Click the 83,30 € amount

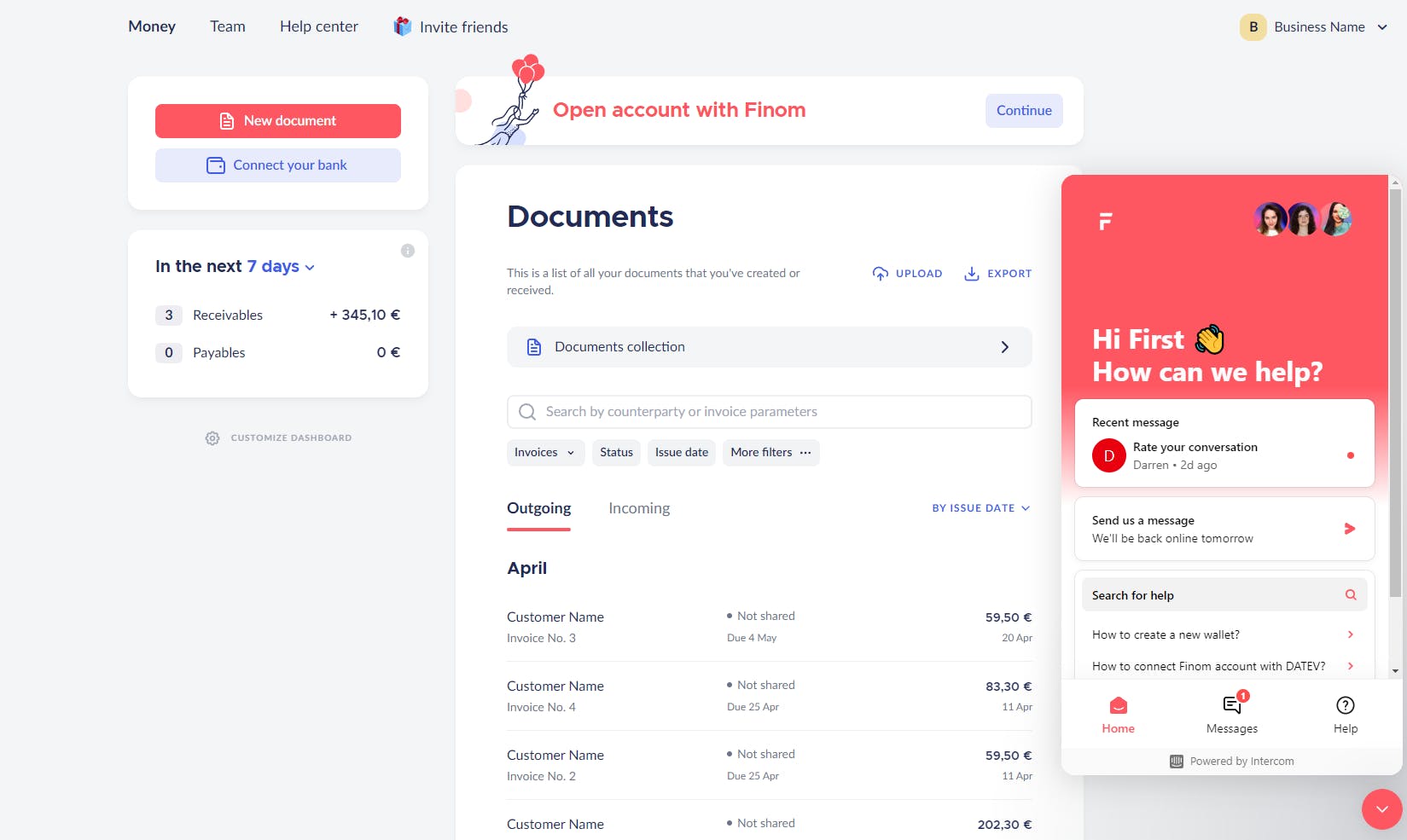[1009, 686]
